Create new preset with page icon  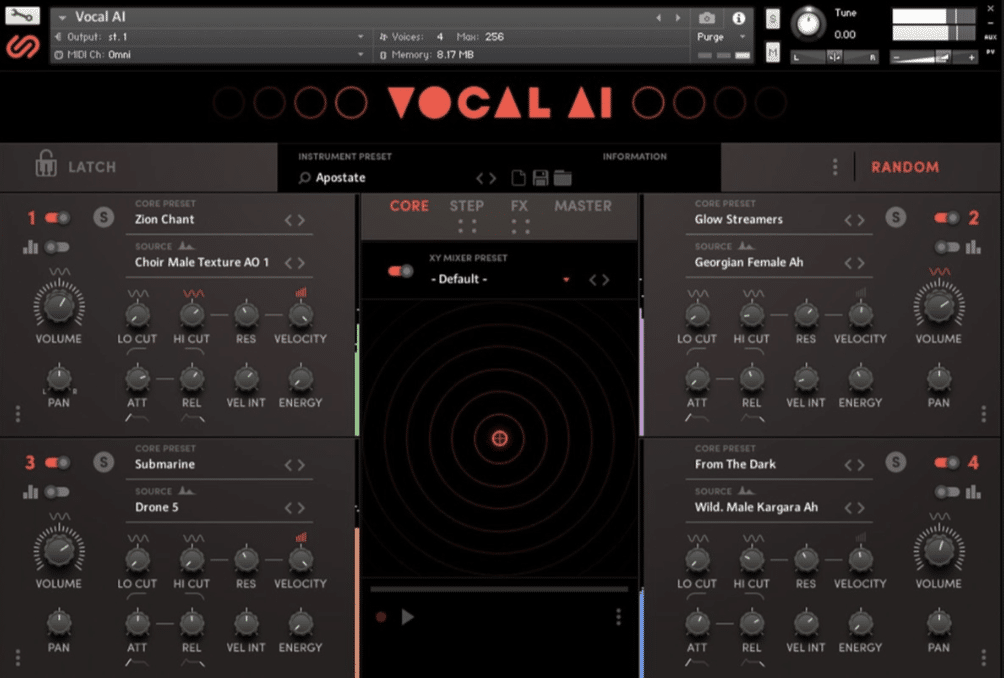coord(519,178)
